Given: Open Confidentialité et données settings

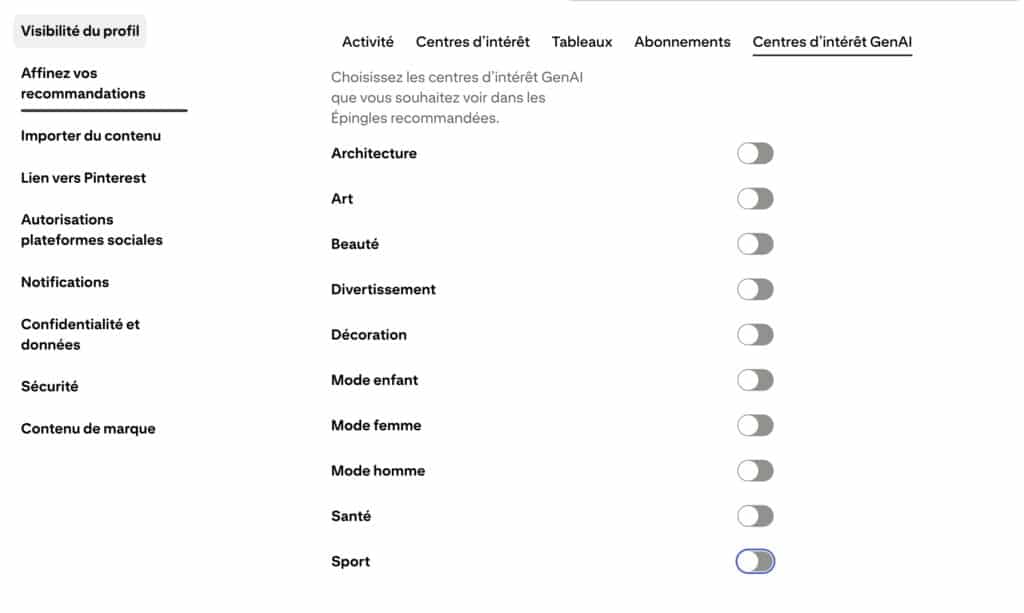Looking at the screenshot, I should click(80, 334).
